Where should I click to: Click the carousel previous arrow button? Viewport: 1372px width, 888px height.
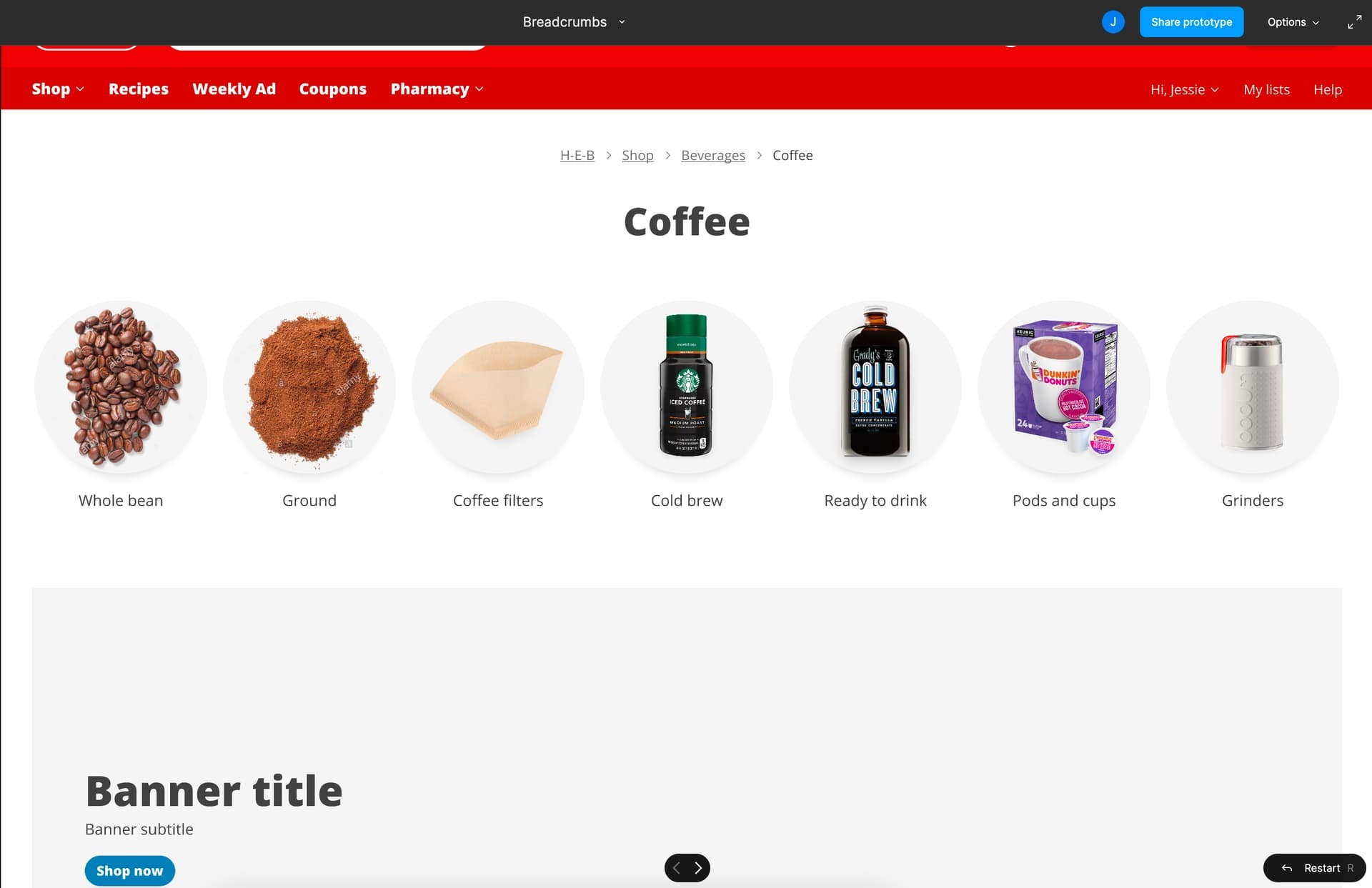(x=676, y=867)
